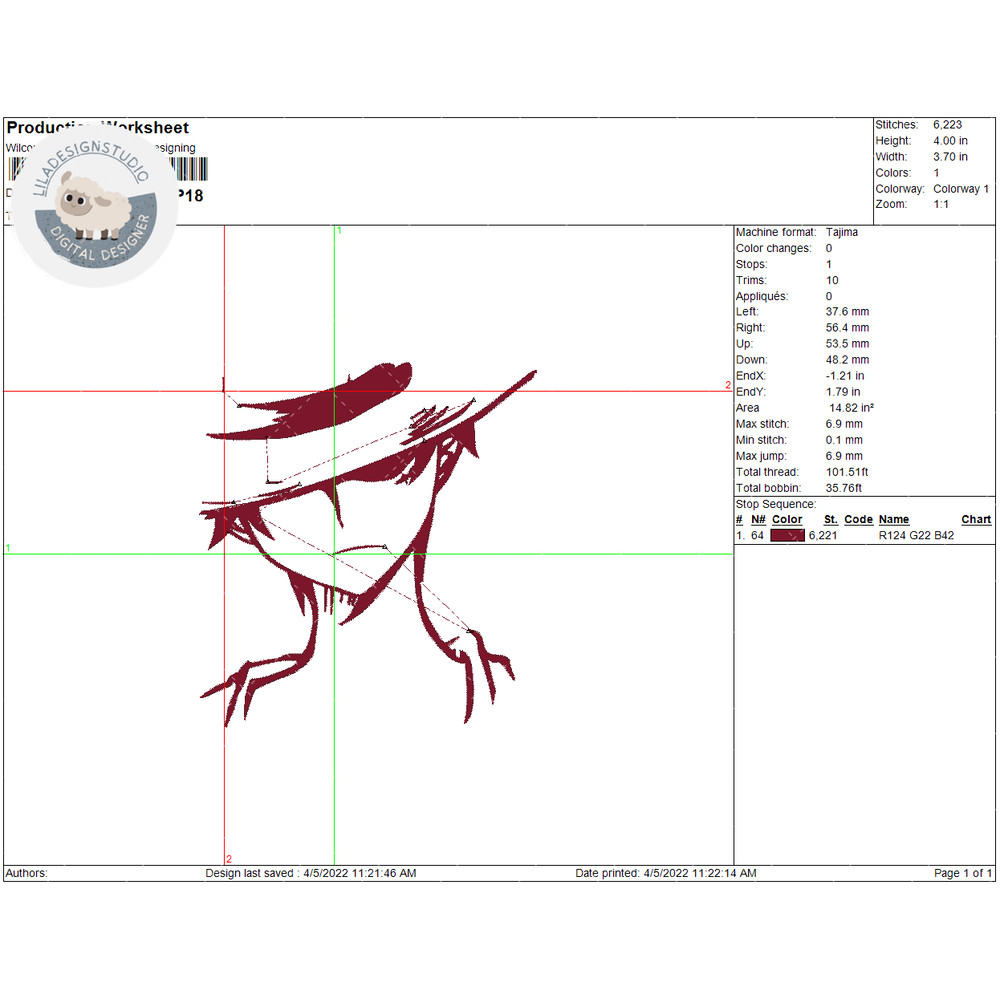The width and height of the screenshot is (1000, 1000).
Task: Click the Zoom 1:1 value
Action: pyautogui.click(x=943, y=204)
